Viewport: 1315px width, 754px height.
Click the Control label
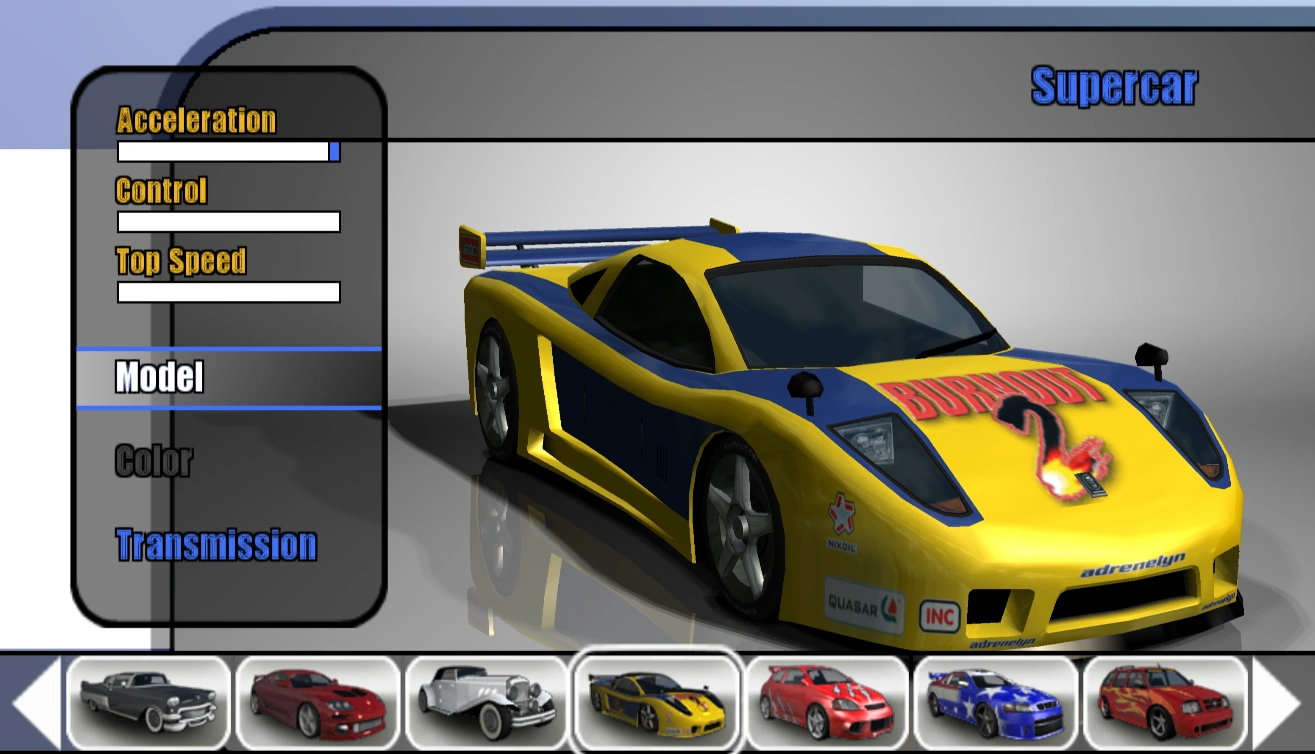[161, 190]
